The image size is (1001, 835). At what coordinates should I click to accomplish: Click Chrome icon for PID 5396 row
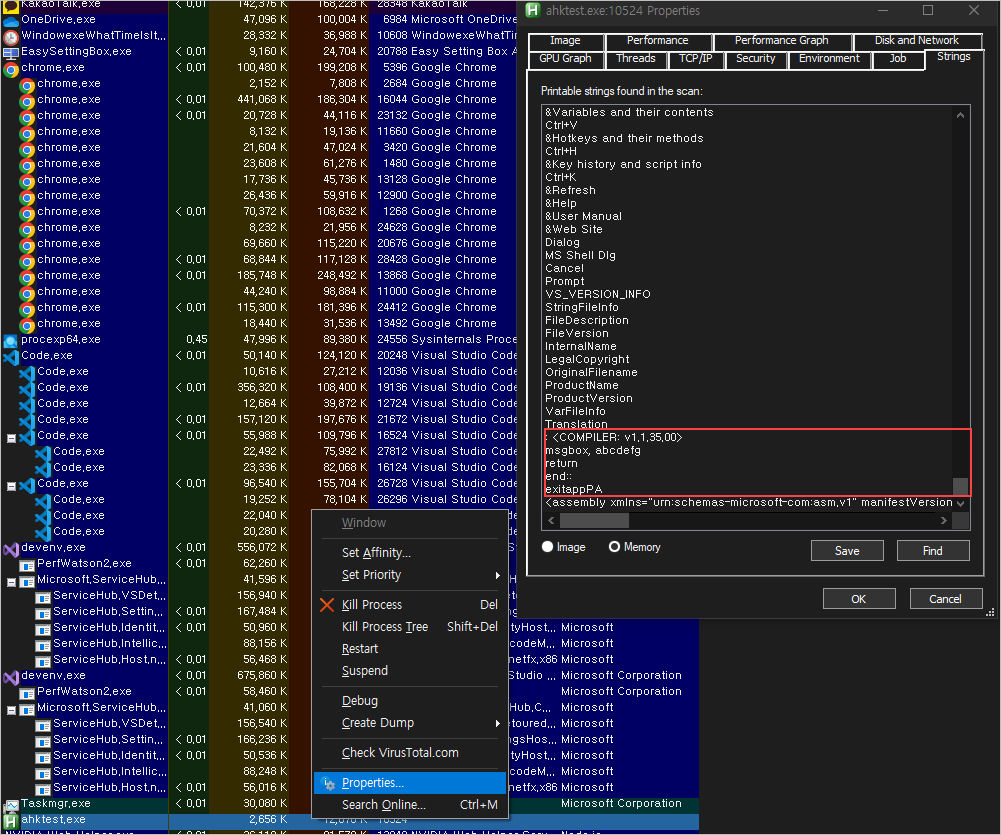pos(11,68)
